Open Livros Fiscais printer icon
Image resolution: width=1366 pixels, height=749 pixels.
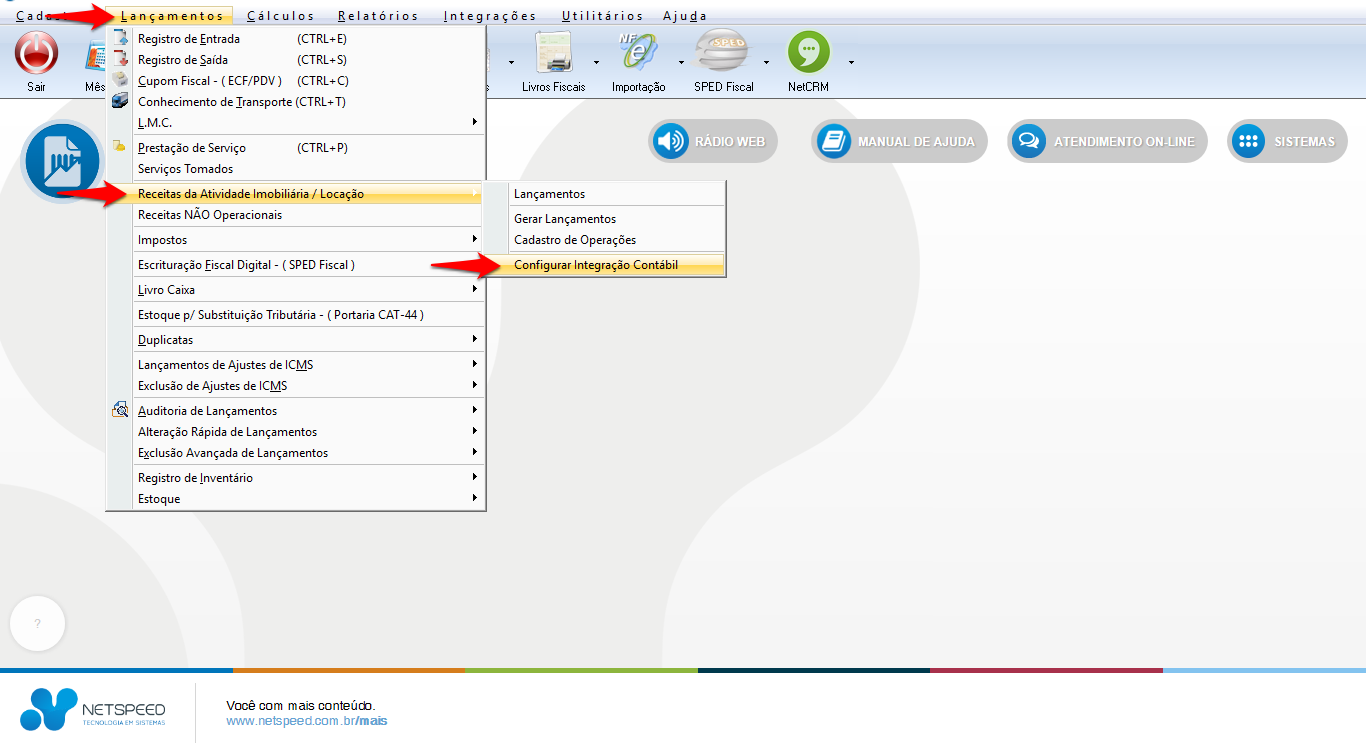pos(553,52)
